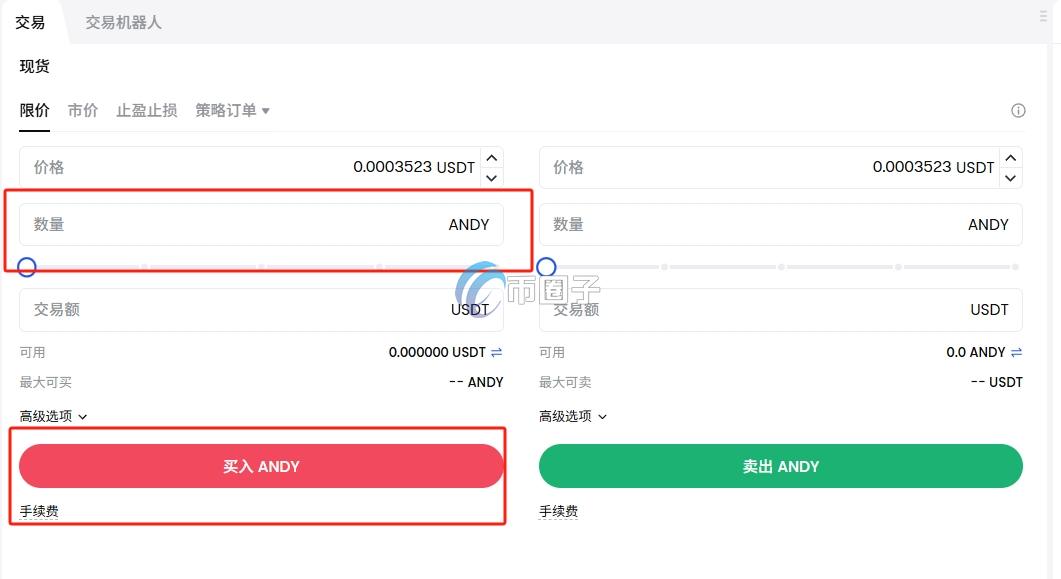Screen dimensions: 1061x579
Task: Click the sell side percentage slider handle
Action: coord(546,267)
